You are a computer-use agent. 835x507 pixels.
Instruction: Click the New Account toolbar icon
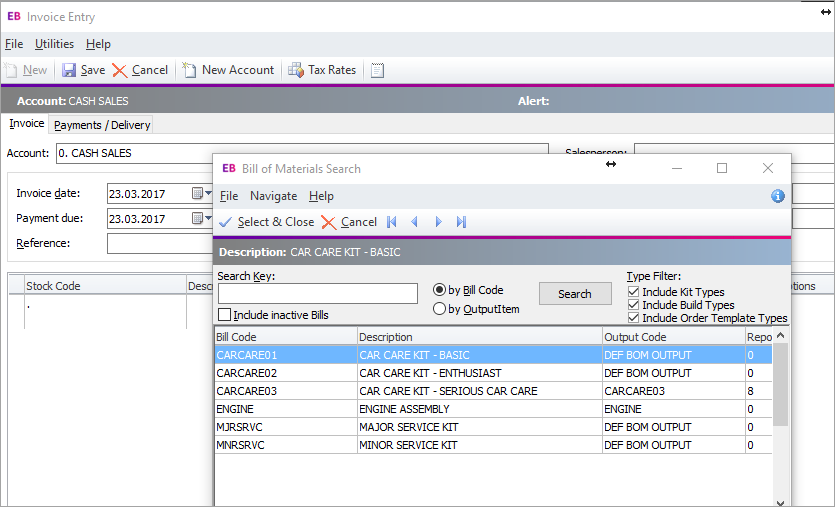pos(189,70)
